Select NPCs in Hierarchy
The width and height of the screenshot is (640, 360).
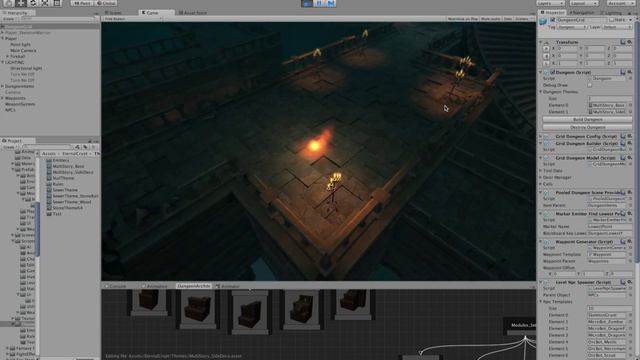tap(10, 110)
